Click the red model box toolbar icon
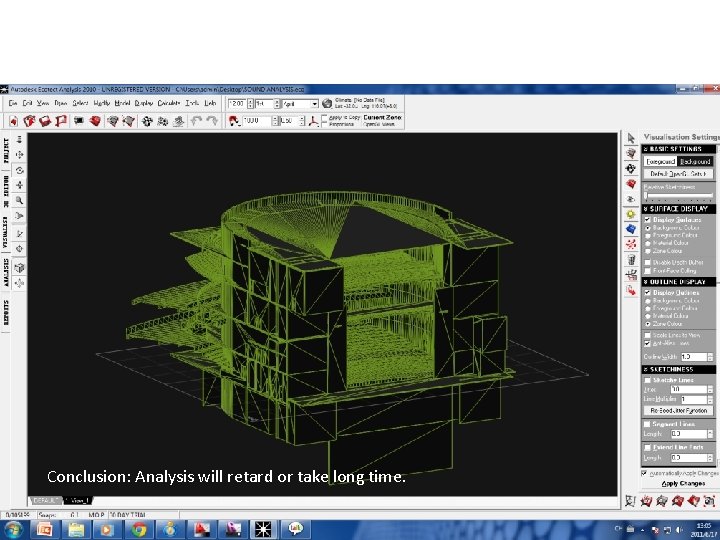This screenshot has height=540, width=720. (95, 121)
